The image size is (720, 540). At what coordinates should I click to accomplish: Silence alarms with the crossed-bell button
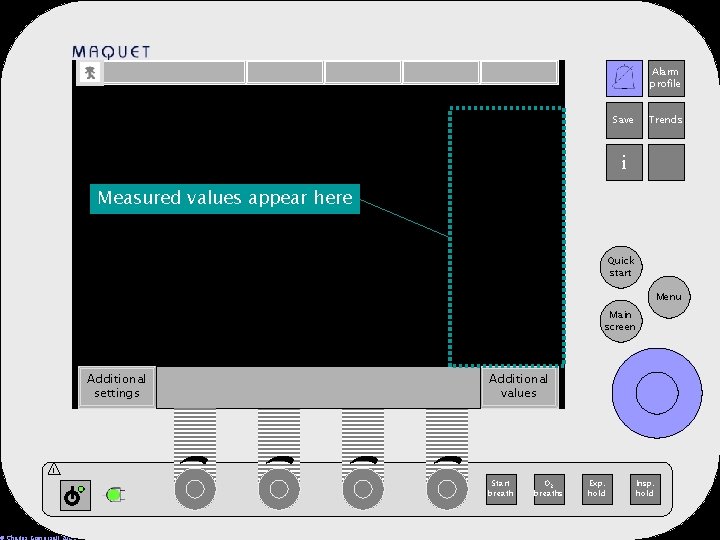click(x=624, y=78)
